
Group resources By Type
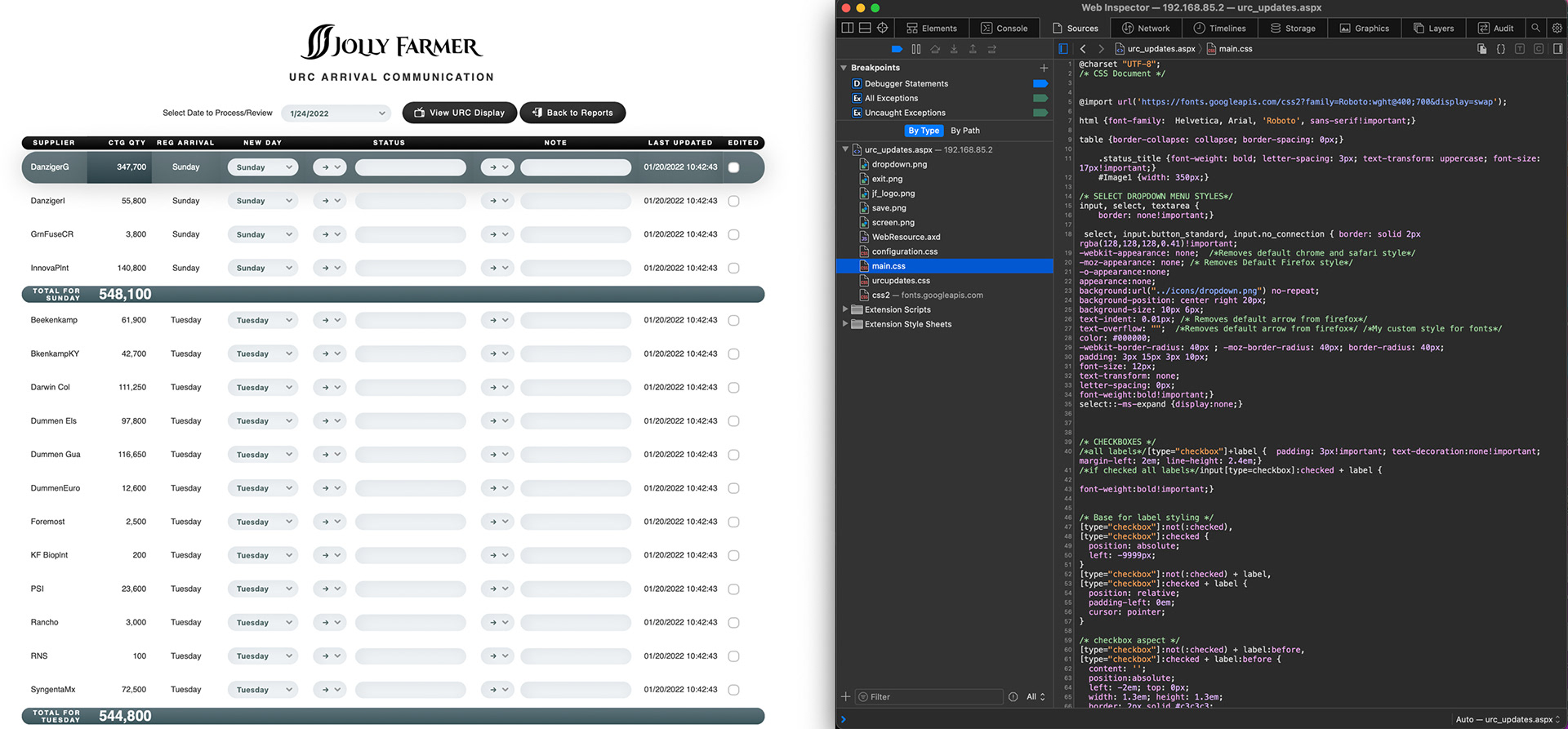[924, 131]
